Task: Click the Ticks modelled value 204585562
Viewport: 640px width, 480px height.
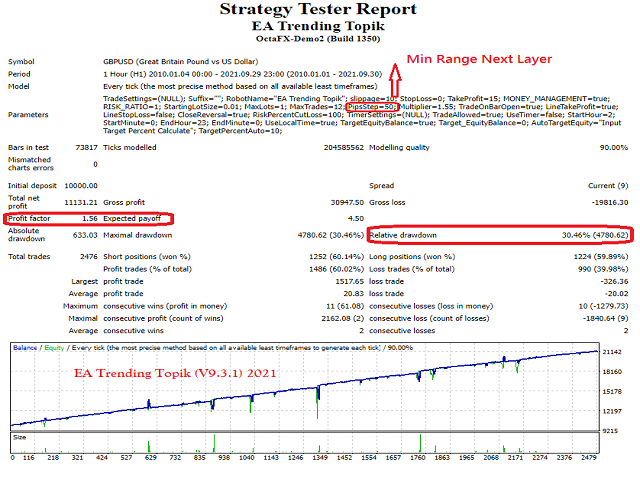Action: (344, 147)
